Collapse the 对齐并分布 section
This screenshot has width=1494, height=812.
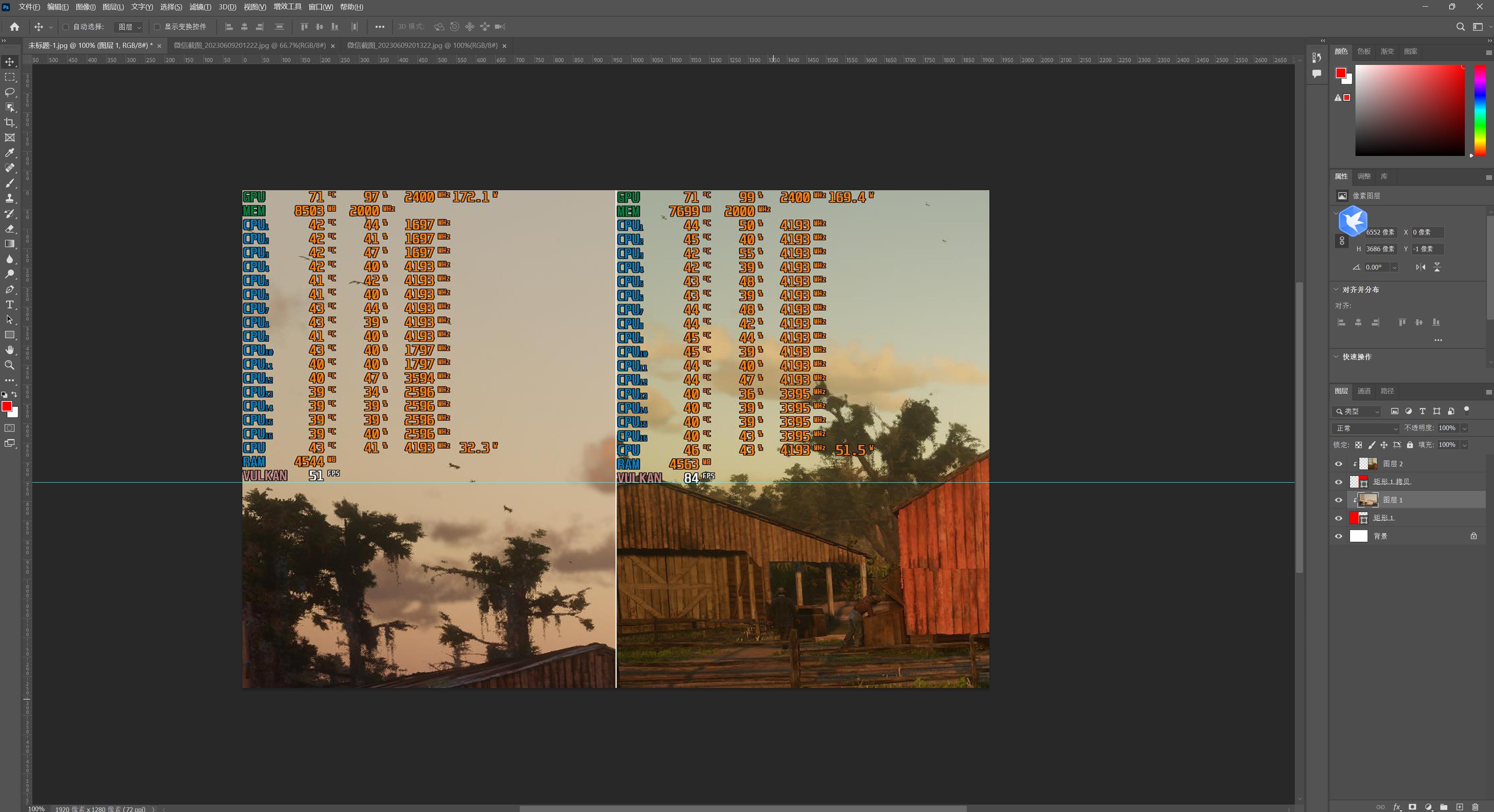[1336, 289]
